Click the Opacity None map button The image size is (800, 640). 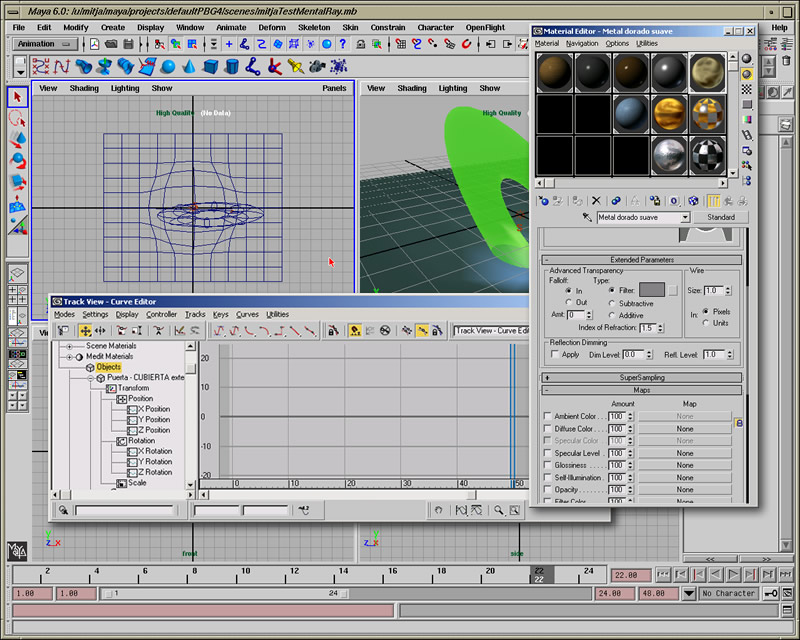click(685, 489)
